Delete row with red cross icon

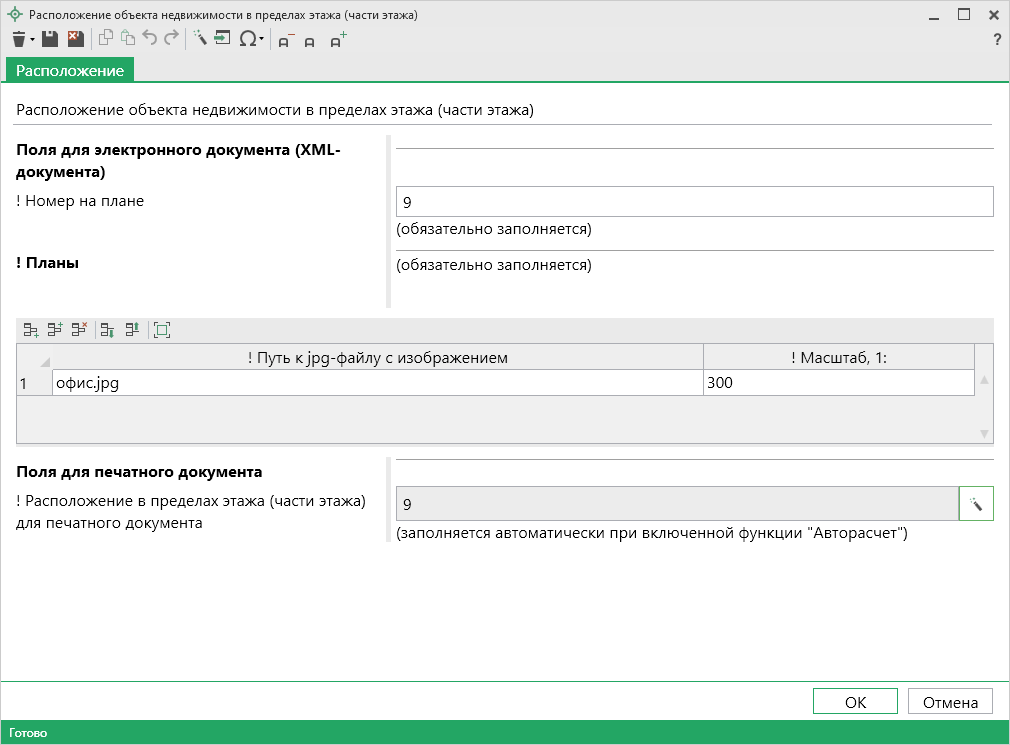tap(79, 329)
